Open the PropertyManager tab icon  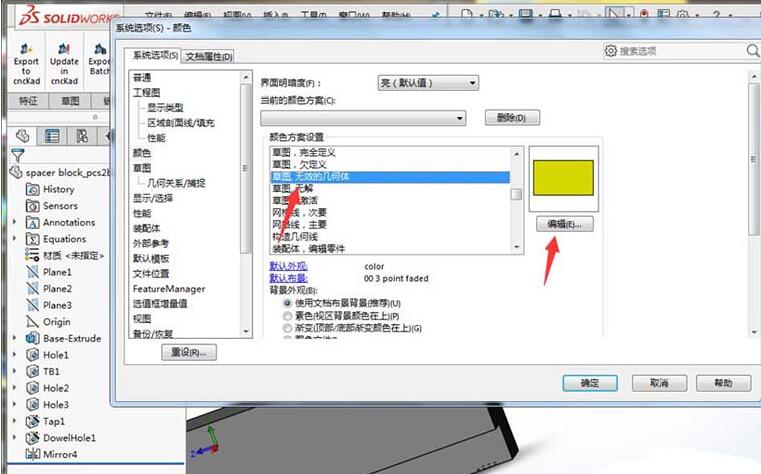click(52, 136)
